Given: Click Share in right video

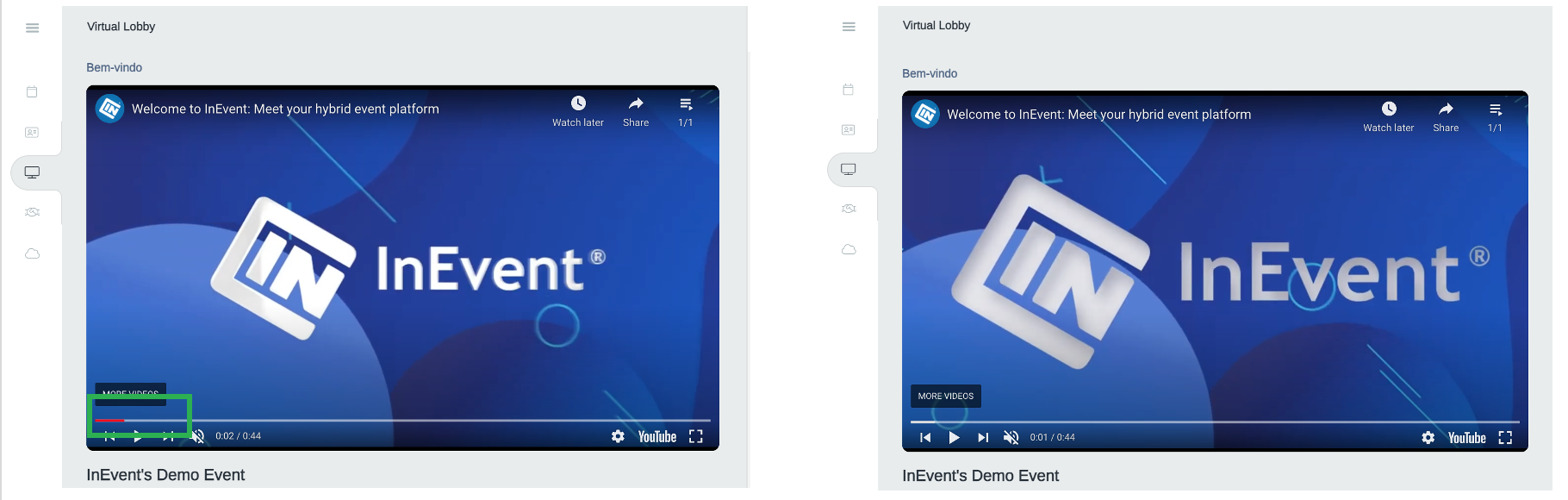Looking at the screenshot, I should point(1446,116).
